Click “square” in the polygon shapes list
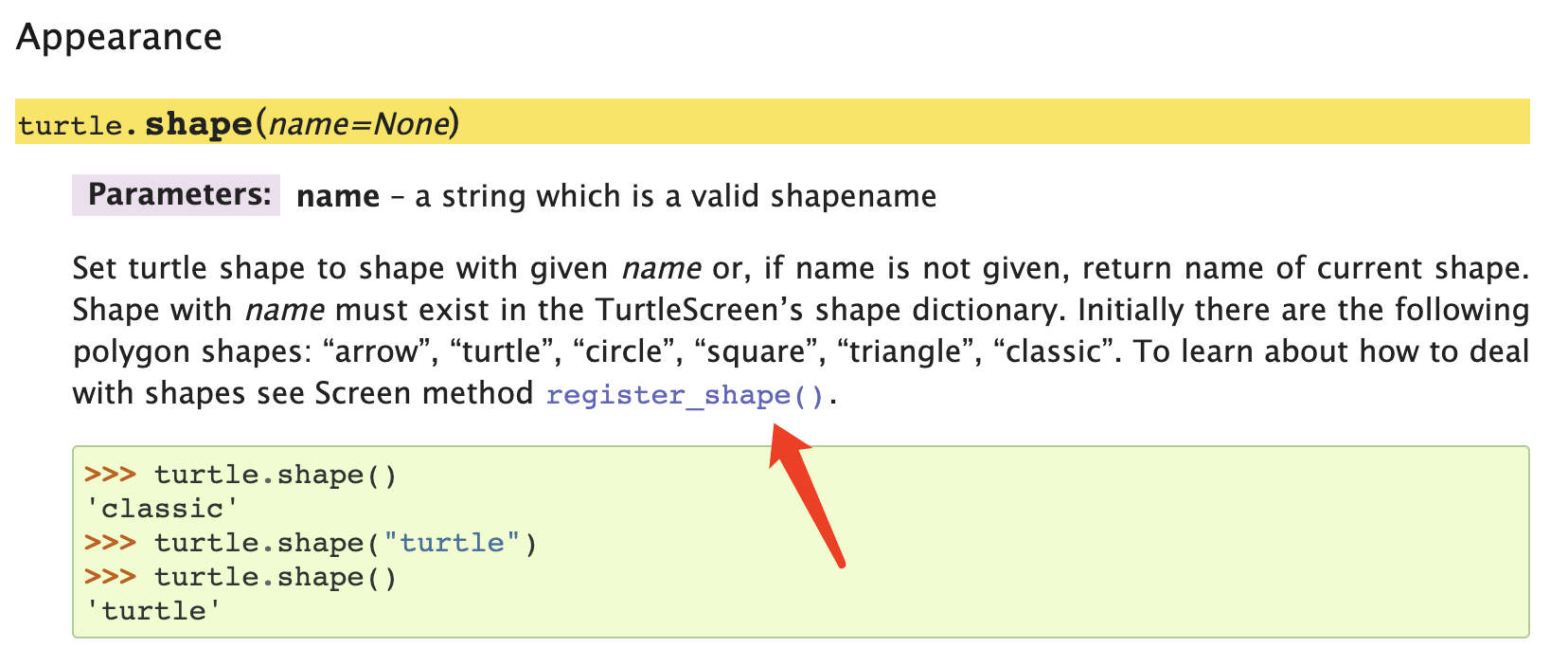1568x665 pixels. coord(755,351)
